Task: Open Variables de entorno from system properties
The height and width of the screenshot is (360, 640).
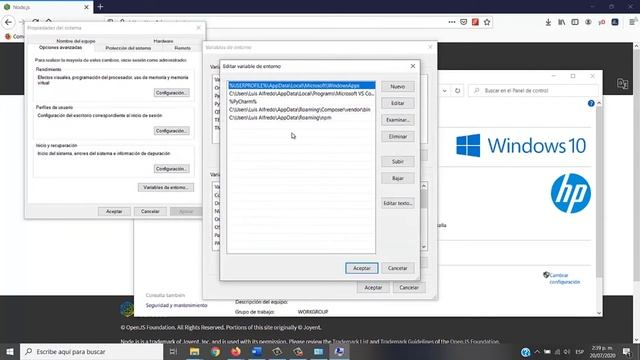Action: [166, 187]
